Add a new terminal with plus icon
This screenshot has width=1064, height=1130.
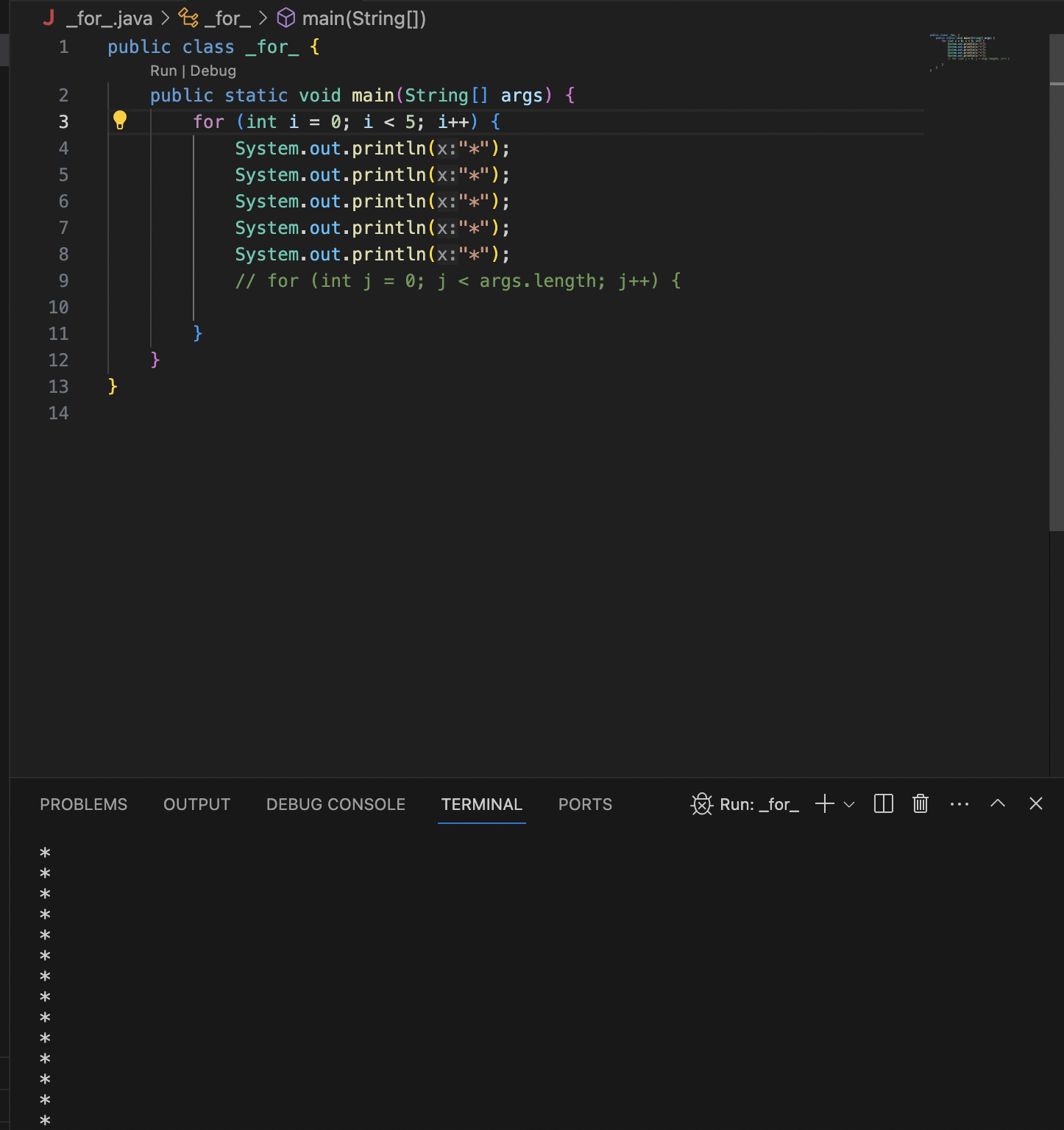tap(825, 804)
